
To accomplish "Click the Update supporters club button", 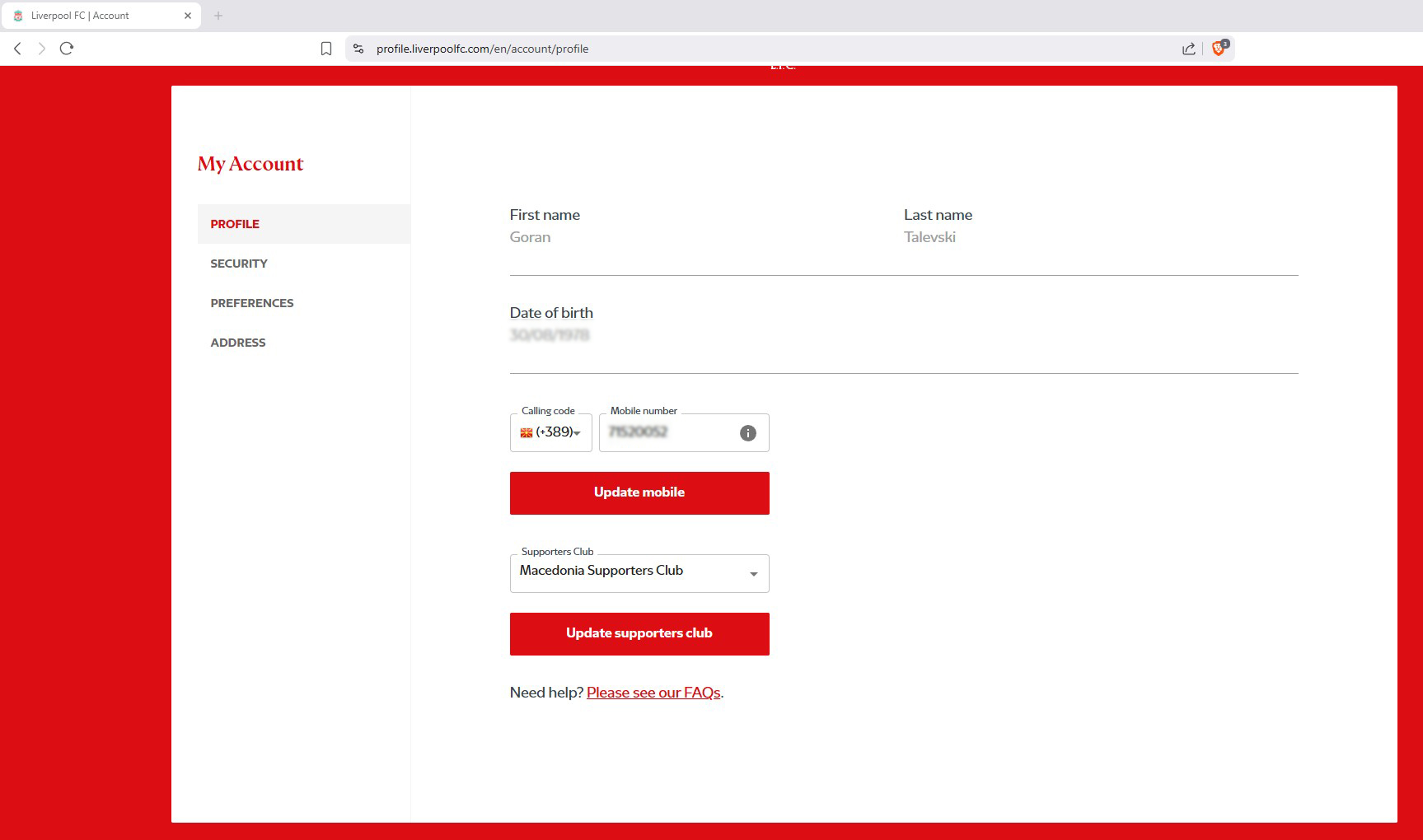I will [x=639, y=634].
